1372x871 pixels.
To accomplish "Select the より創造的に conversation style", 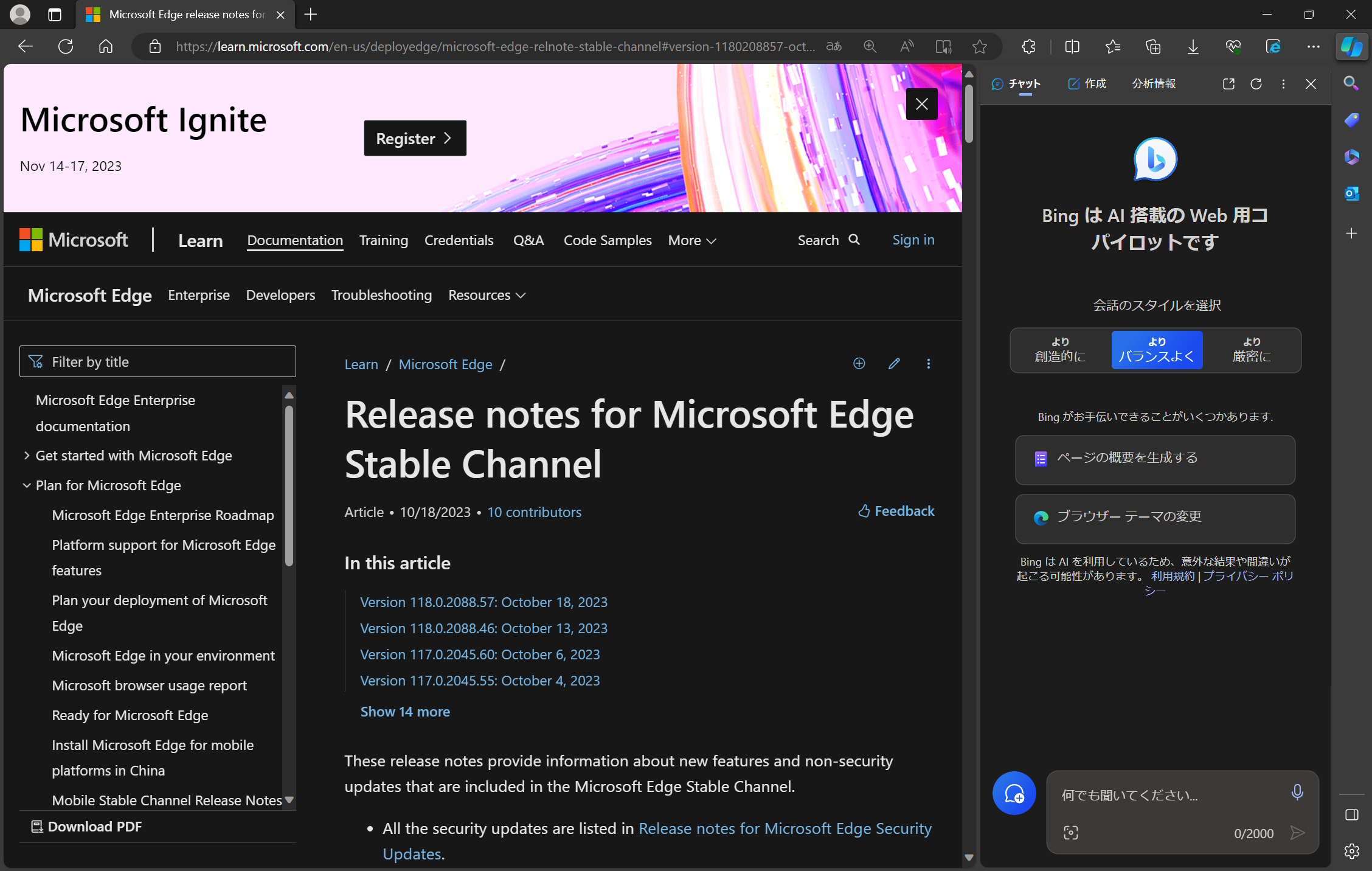I will (x=1059, y=350).
